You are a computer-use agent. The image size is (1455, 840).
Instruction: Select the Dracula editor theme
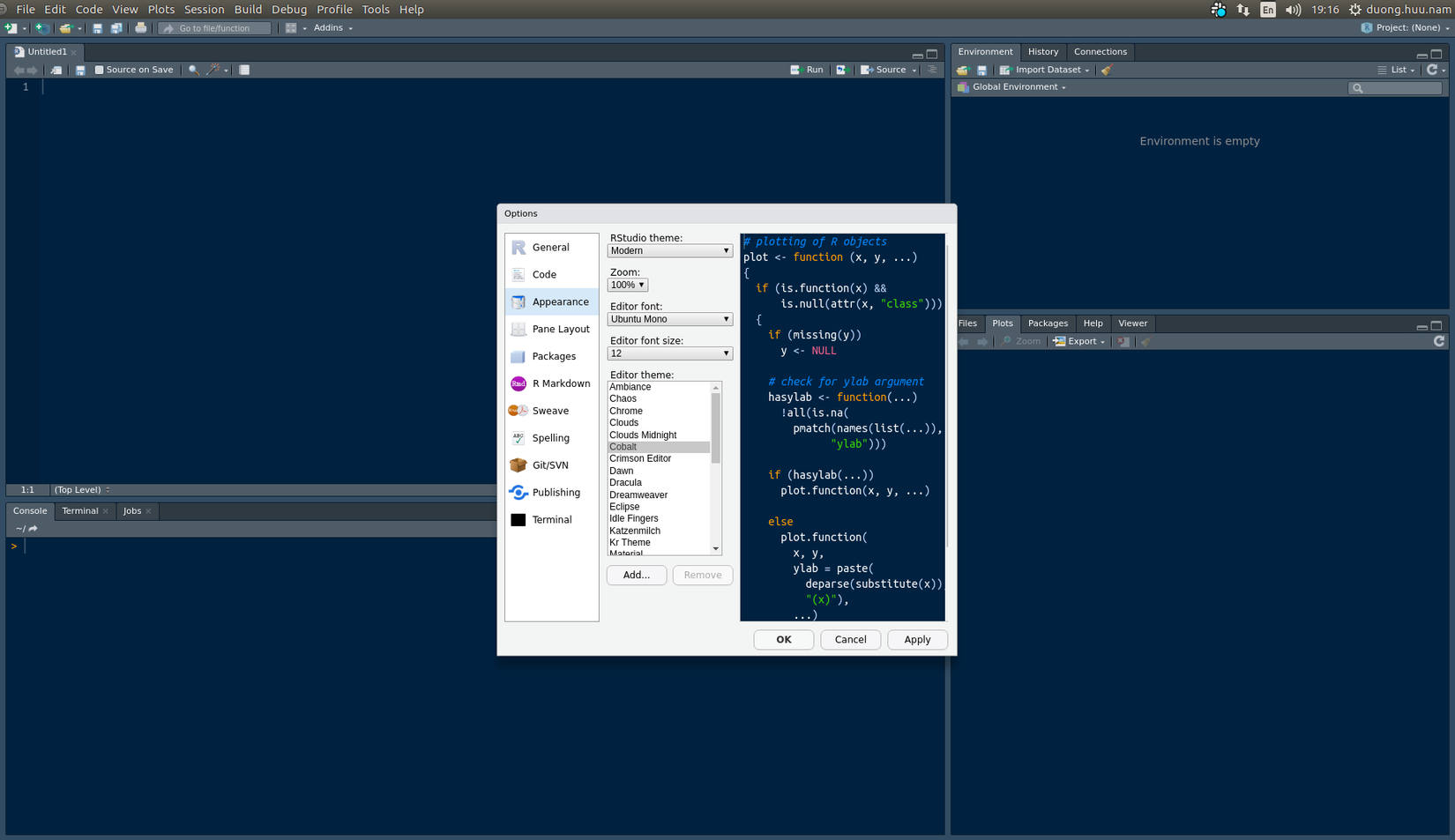(x=626, y=482)
